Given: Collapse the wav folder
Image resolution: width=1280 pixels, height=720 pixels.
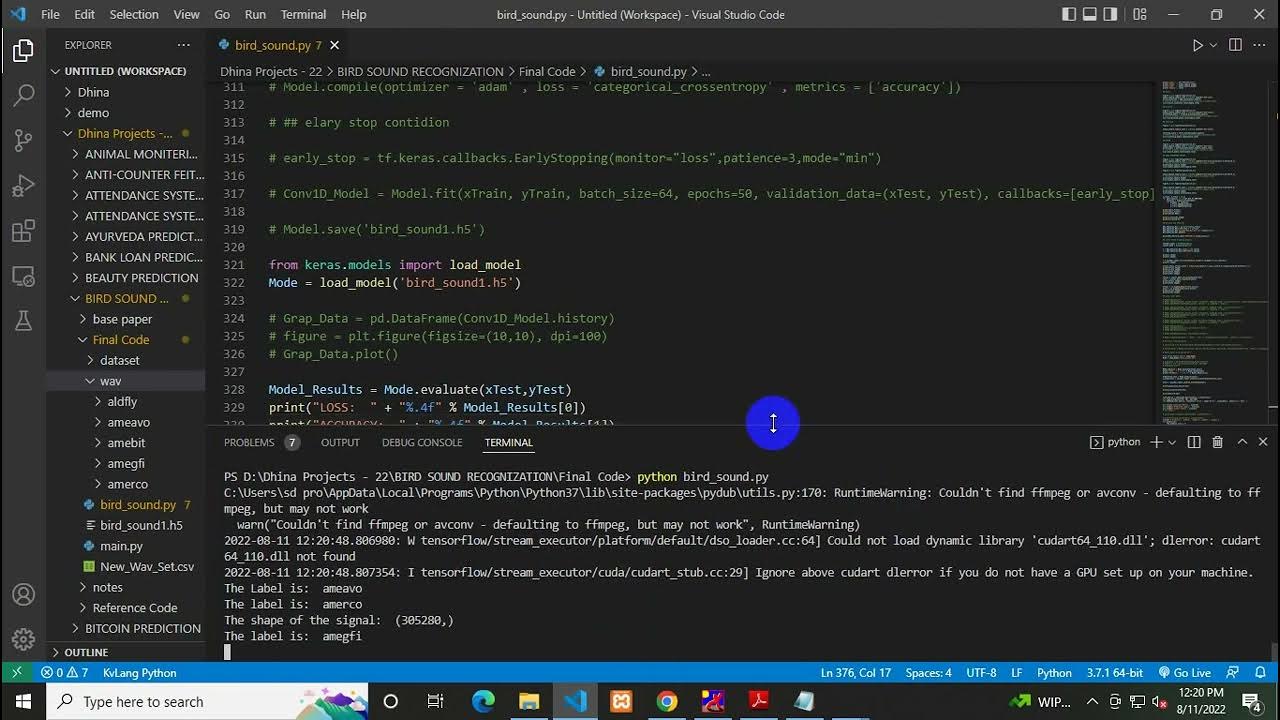Looking at the screenshot, I should pyautogui.click(x=90, y=381).
